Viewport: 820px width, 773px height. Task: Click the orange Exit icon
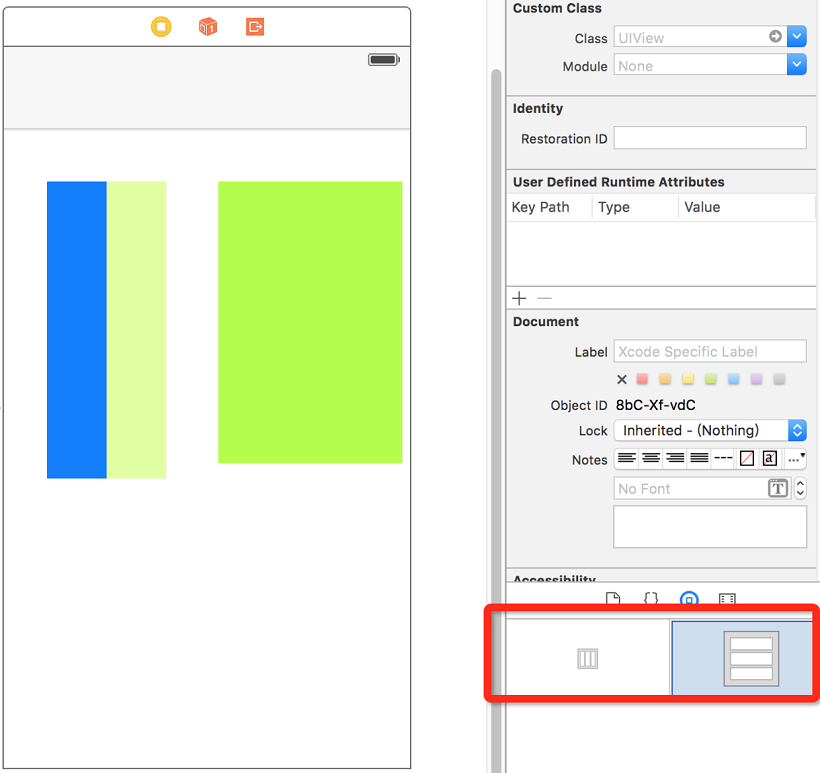click(x=255, y=27)
